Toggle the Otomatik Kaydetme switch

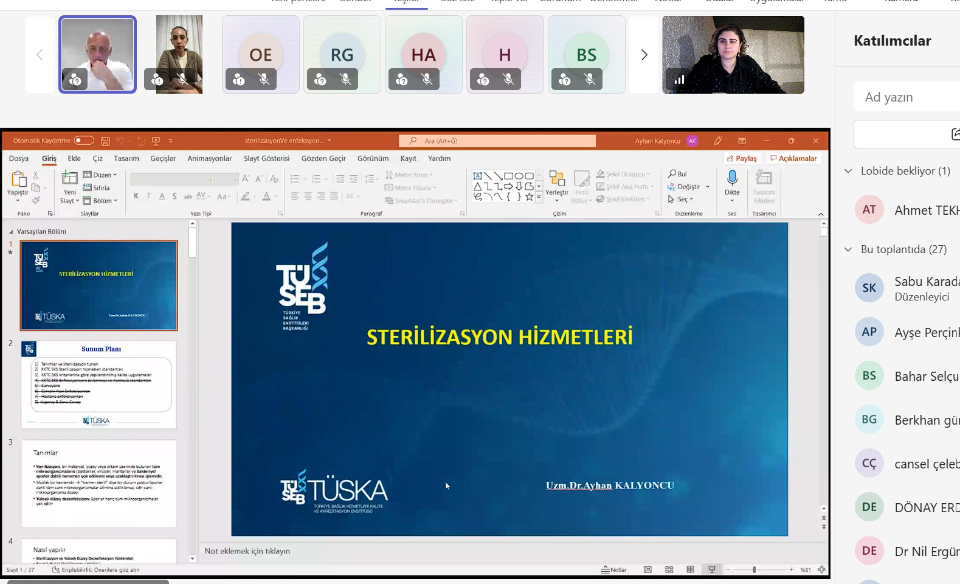click(x=84, y=141)
